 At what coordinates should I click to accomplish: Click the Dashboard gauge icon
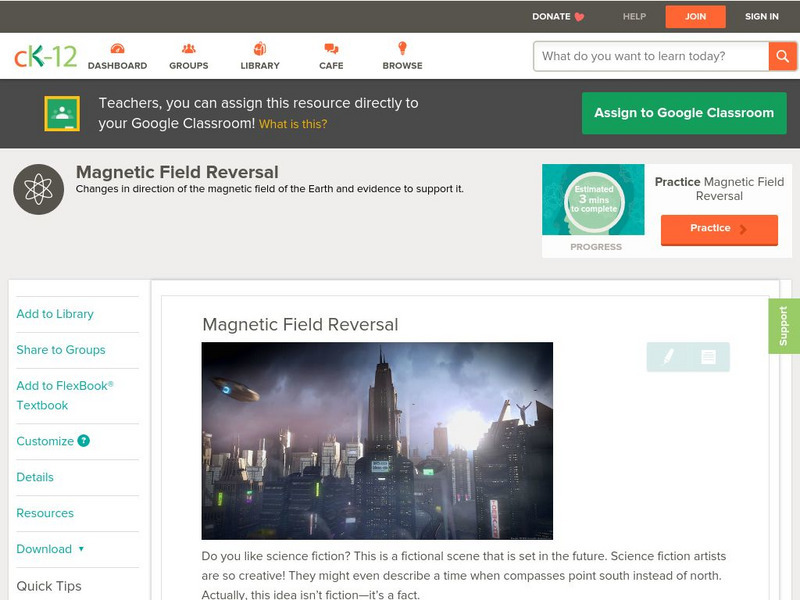click(117, 48)
